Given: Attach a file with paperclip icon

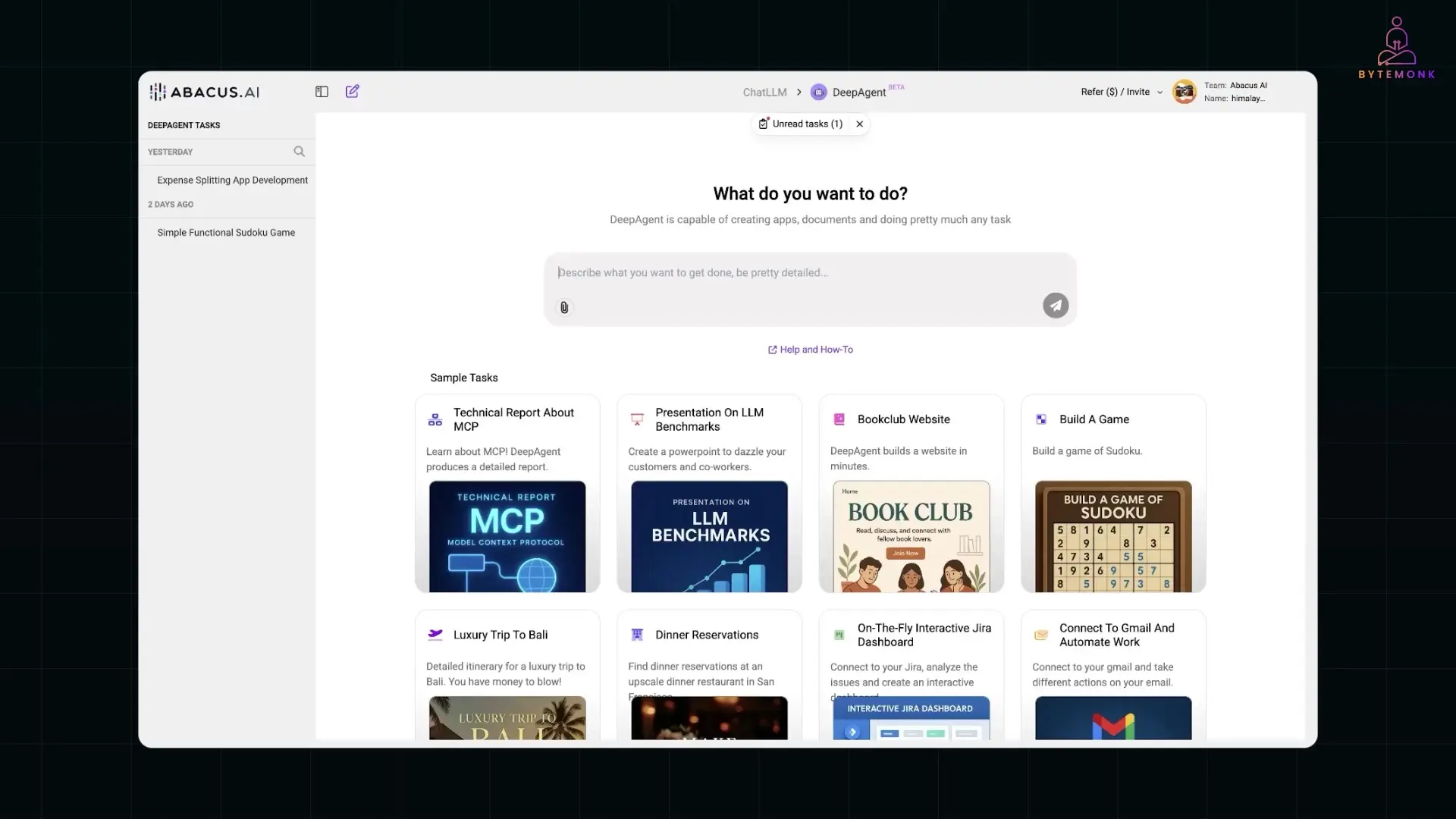Looking at the screenshot, I should coord(564,307).
